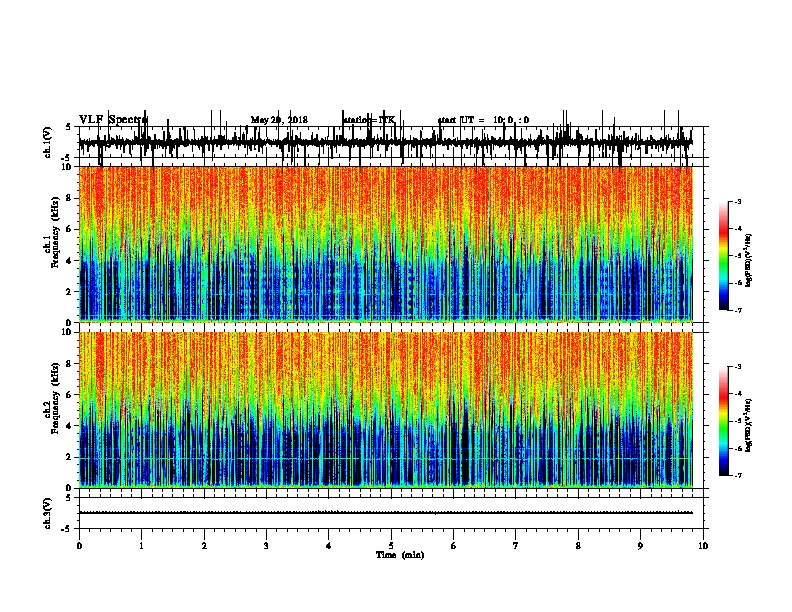The width and height of the screenshot is (792, 612).
Task: Click time axis tick label '10'
Action: [x=703, y=546]
